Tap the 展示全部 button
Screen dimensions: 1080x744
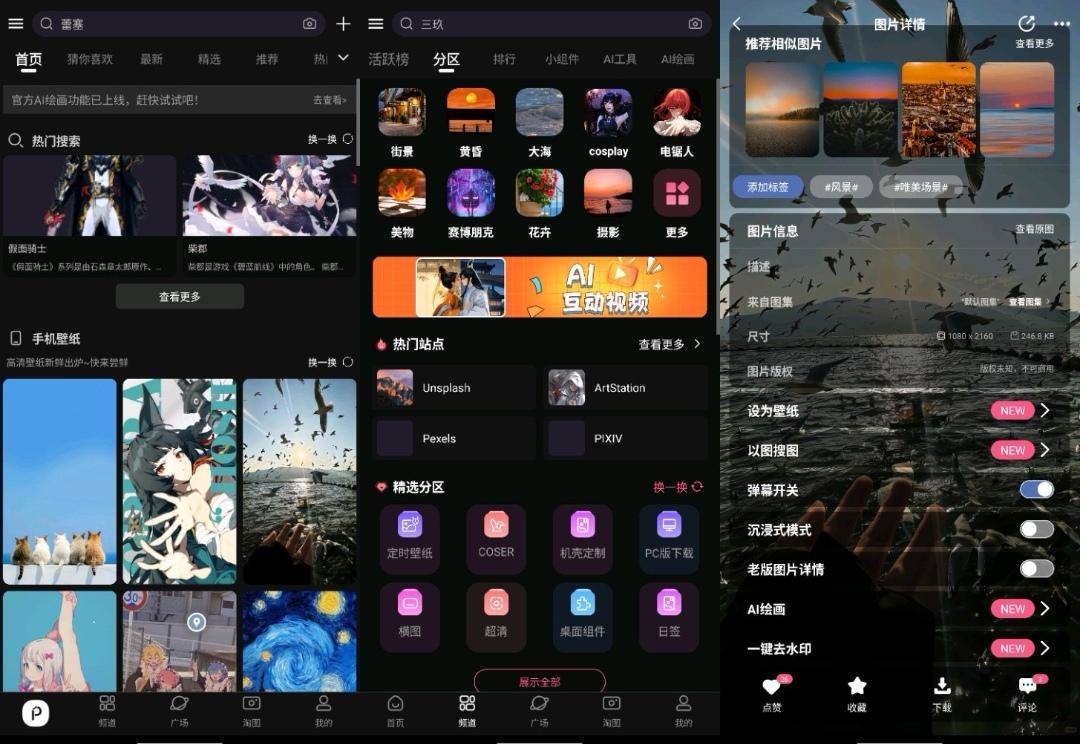click(540, 681)
